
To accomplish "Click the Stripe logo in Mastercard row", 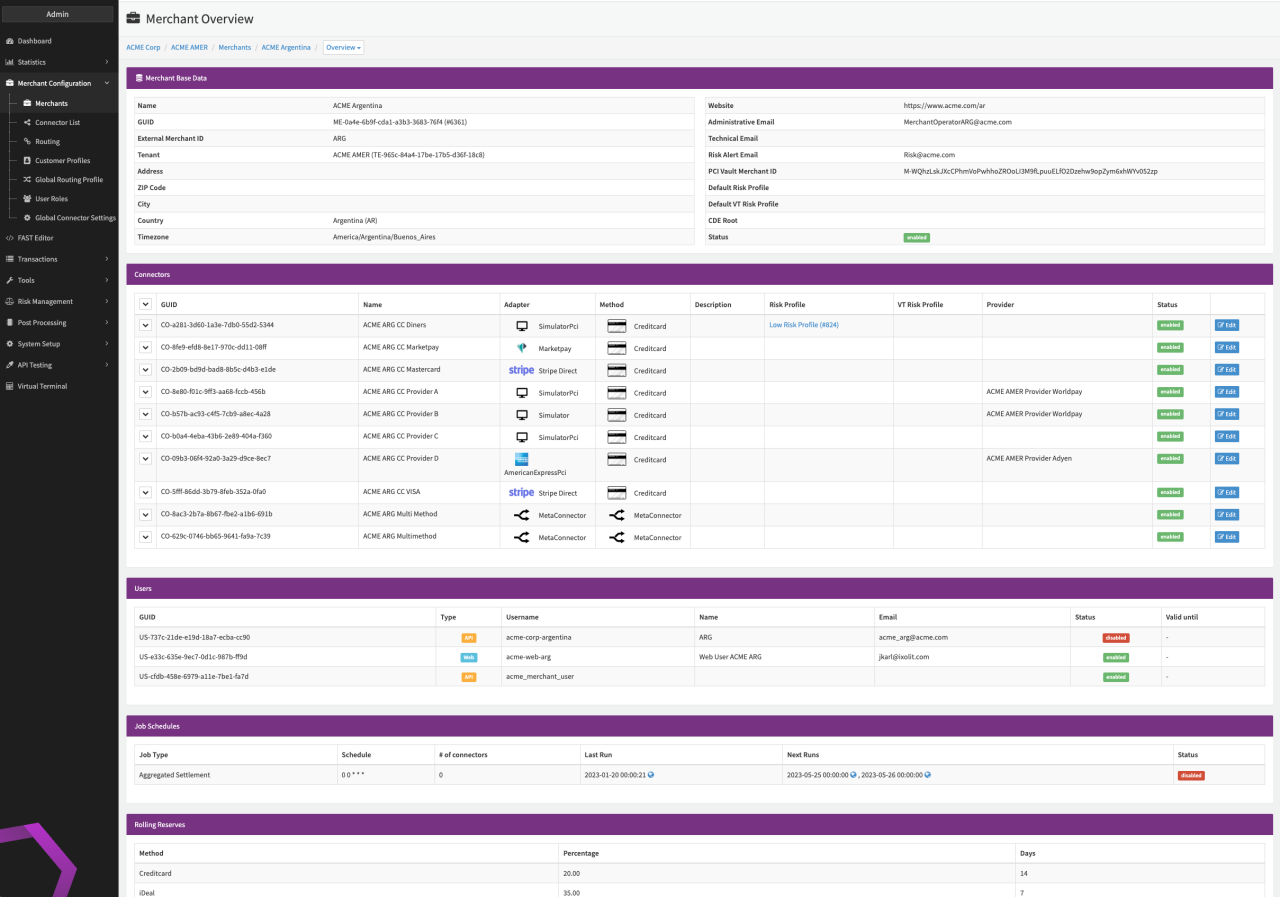I will [x=521, y=370].
